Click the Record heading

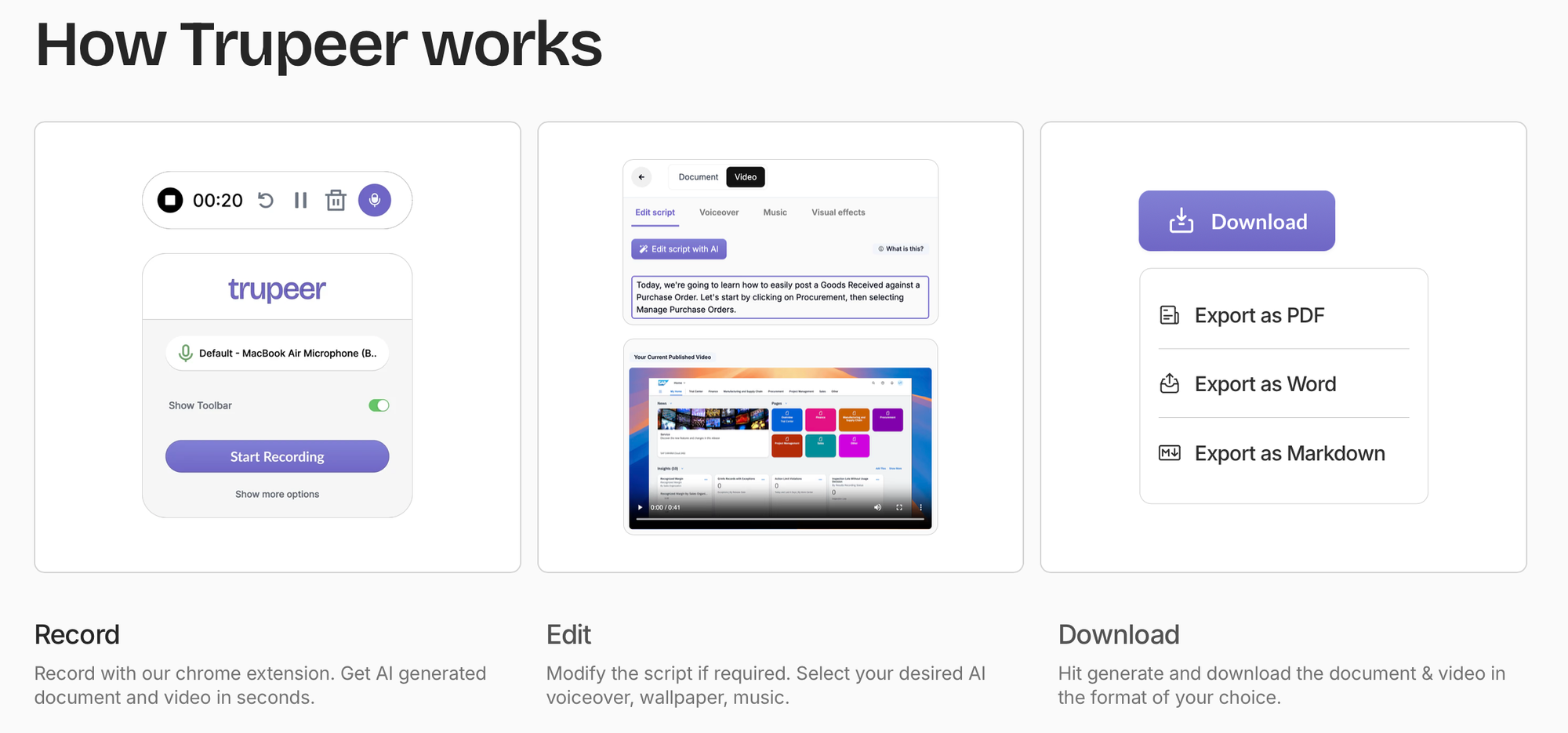(x=77, y=634)
